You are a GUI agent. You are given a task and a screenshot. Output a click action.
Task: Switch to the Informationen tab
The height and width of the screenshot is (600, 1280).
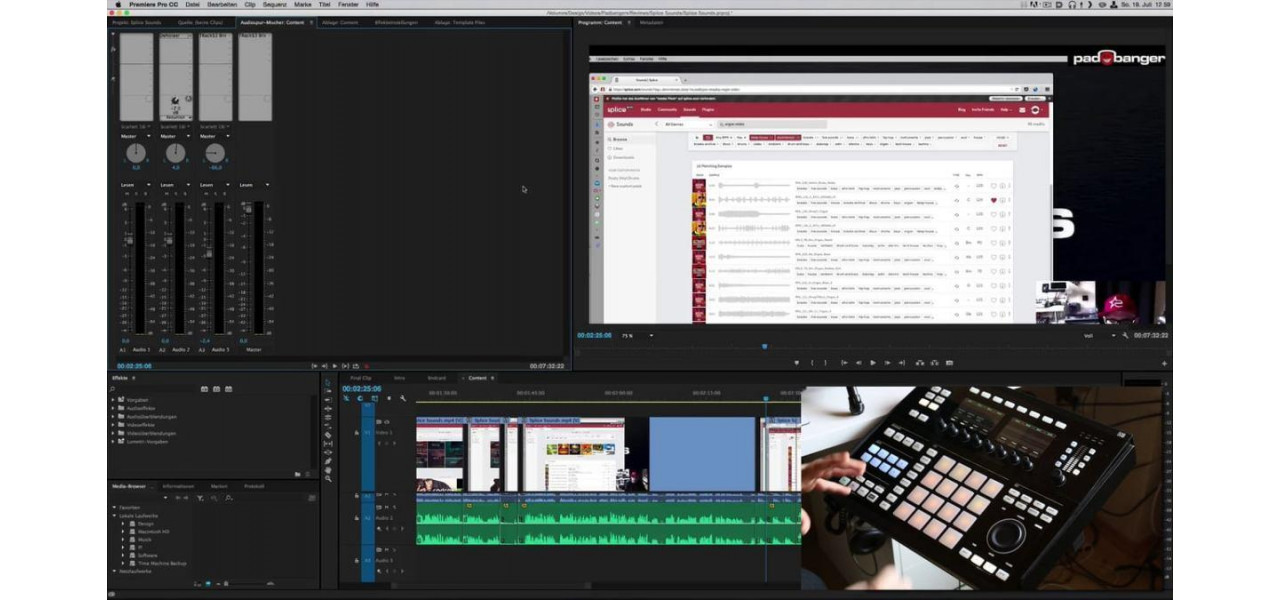click(x=179, y=486)
